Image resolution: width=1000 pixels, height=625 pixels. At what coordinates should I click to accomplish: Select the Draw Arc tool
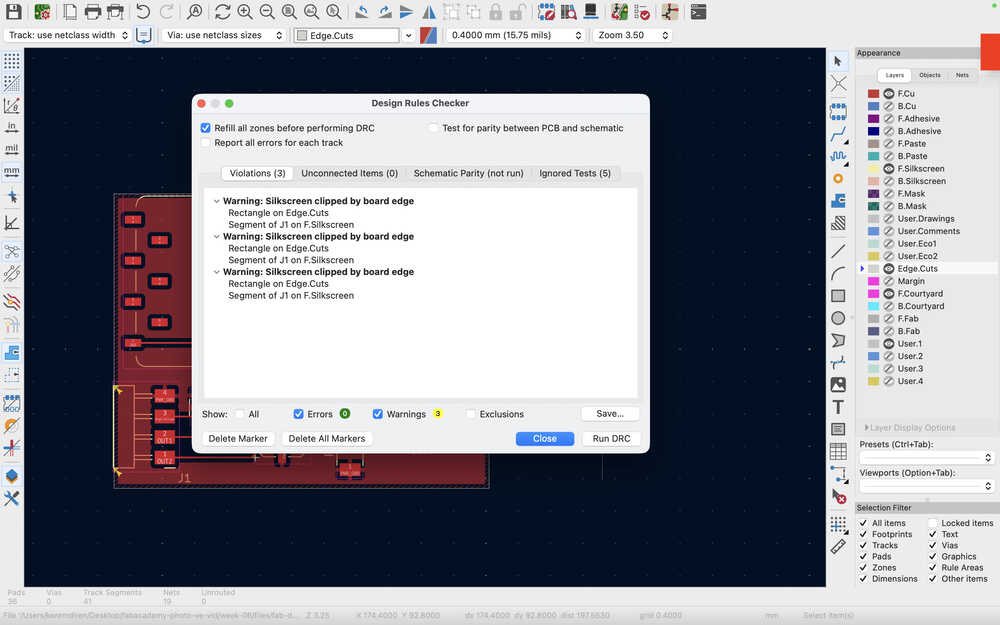[x=838, y=274]
